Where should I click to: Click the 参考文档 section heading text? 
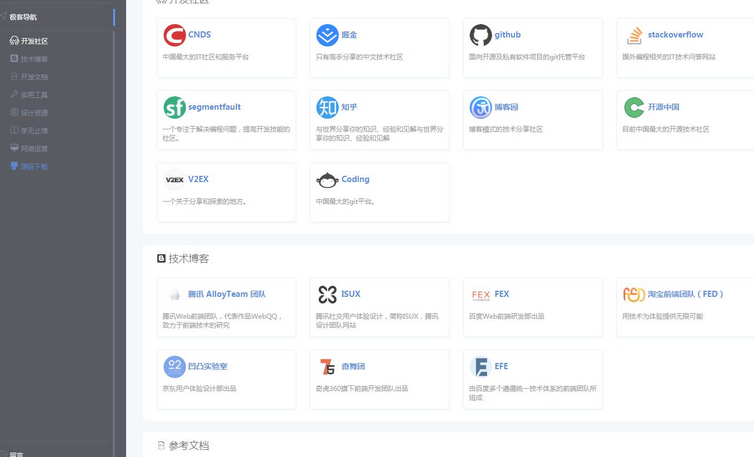tap(188, 445)
